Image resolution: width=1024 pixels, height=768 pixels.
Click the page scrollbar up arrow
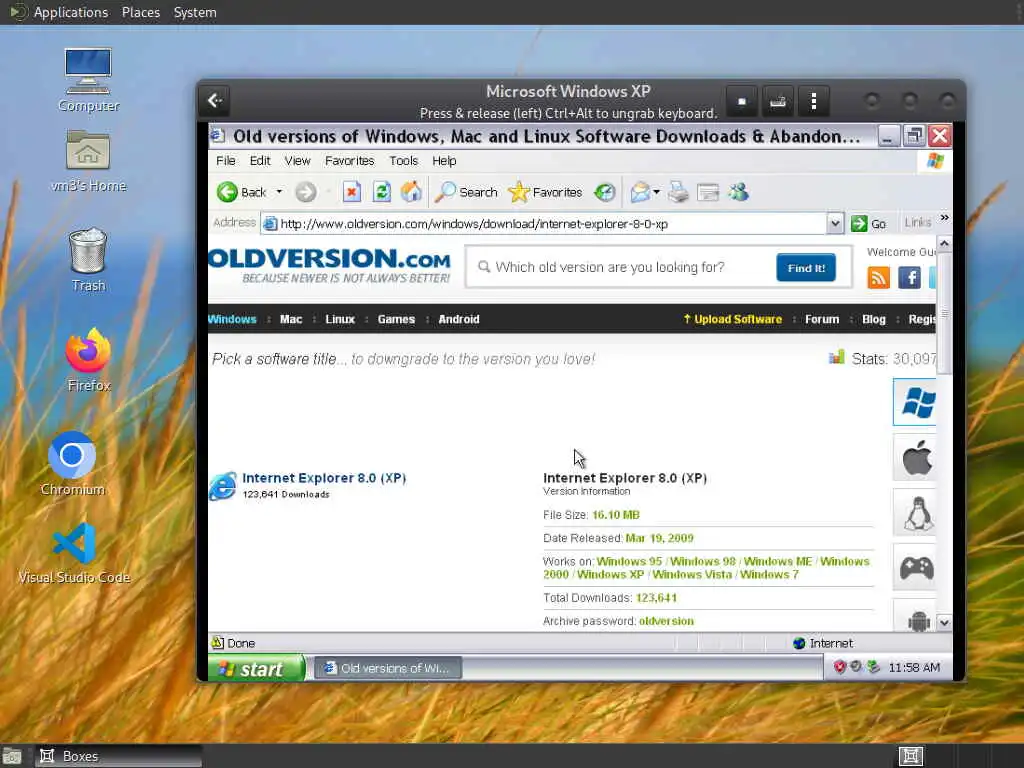(944, 244)
